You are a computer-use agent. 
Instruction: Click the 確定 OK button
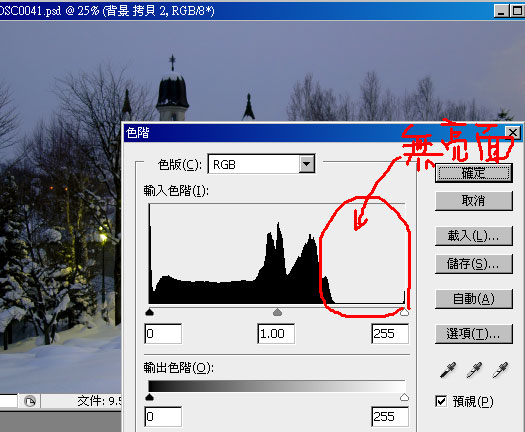coord(473,173)
